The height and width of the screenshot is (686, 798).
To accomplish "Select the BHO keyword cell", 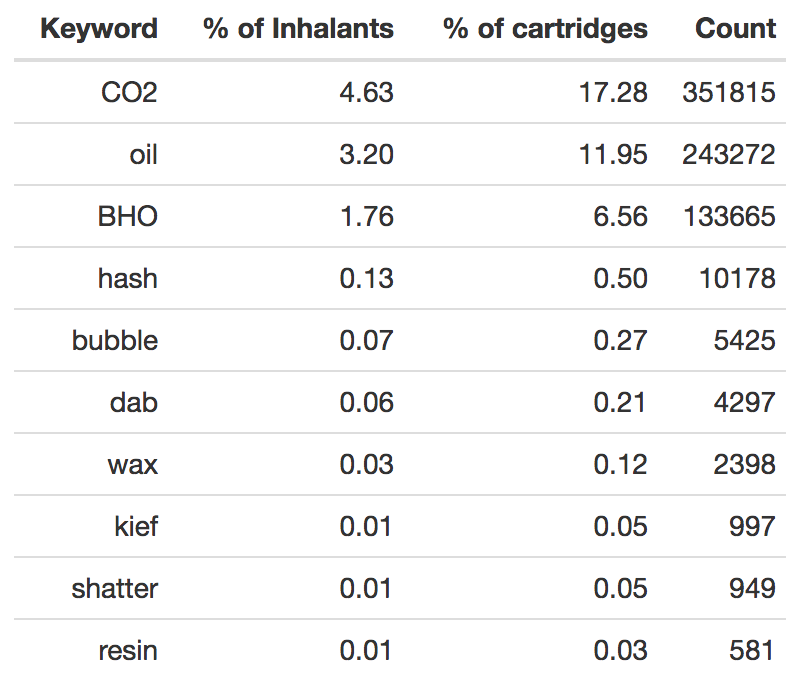I will pyautogui.click(x=128, y=217).
